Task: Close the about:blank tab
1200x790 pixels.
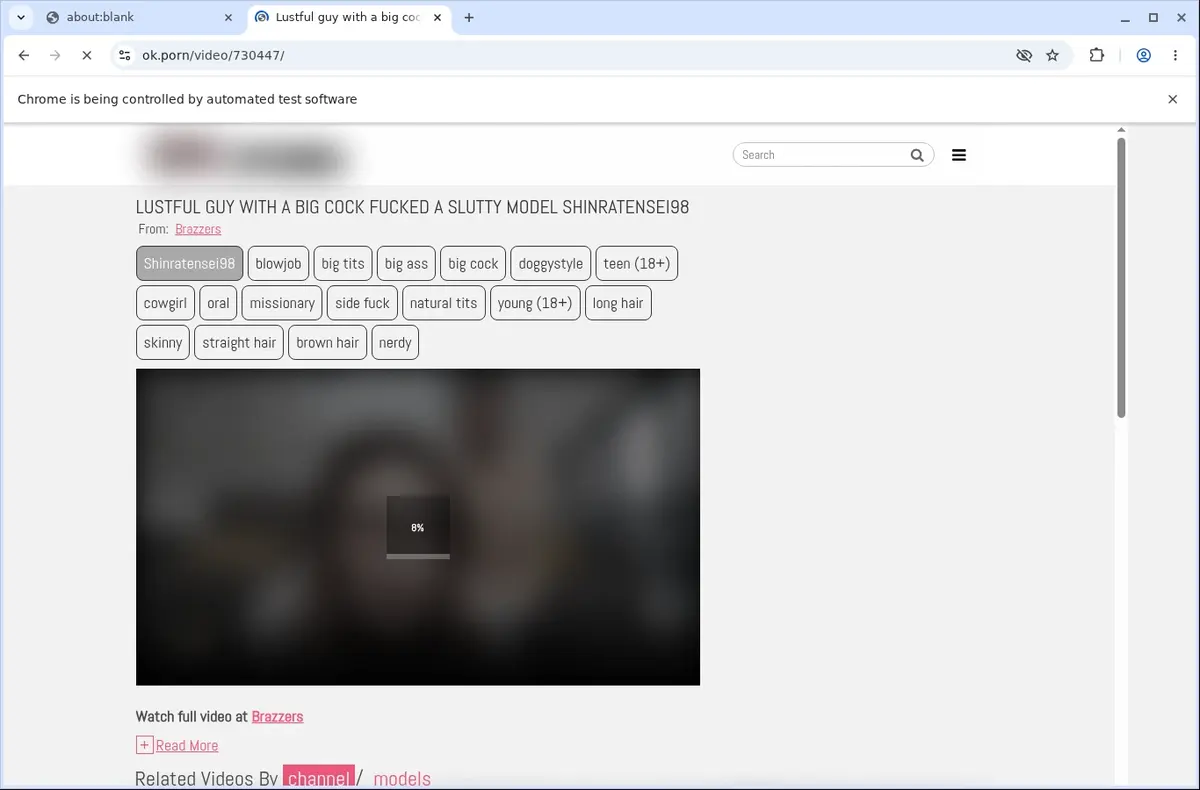Action: (229, 17)
